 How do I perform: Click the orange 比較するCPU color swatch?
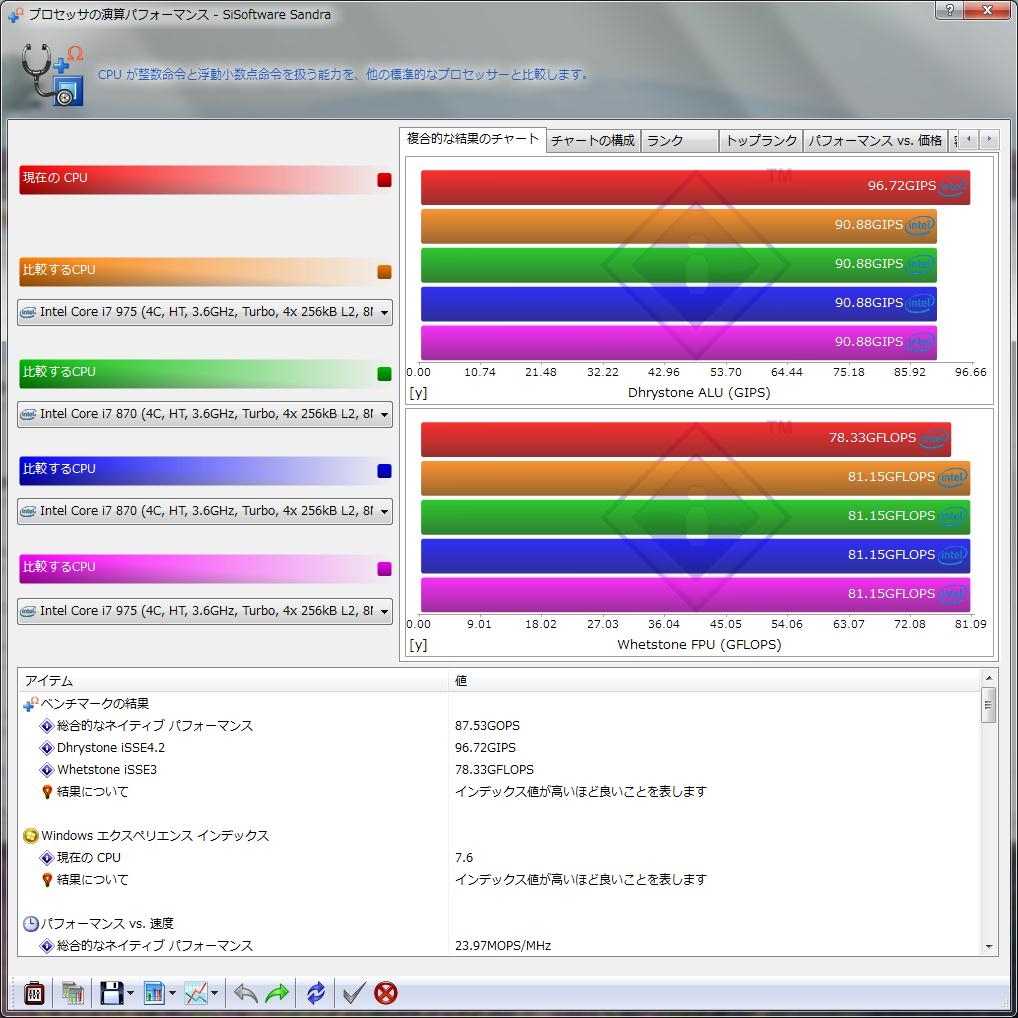[384, 272]
